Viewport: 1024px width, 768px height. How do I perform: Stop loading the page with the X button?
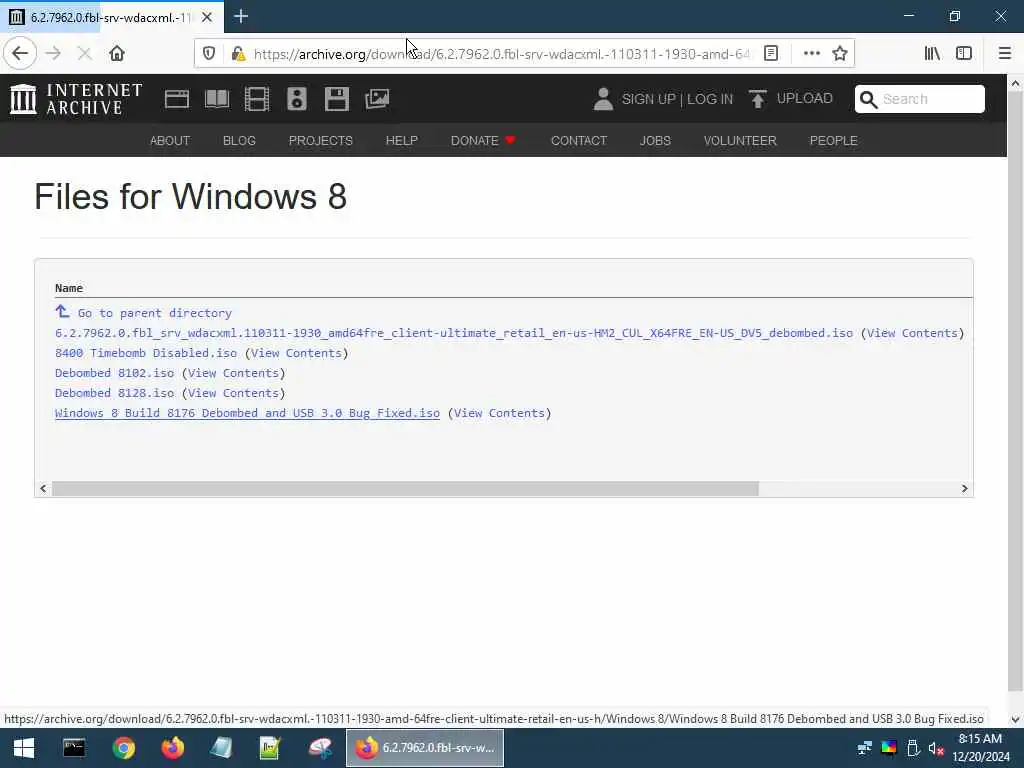tap(84, 54)
